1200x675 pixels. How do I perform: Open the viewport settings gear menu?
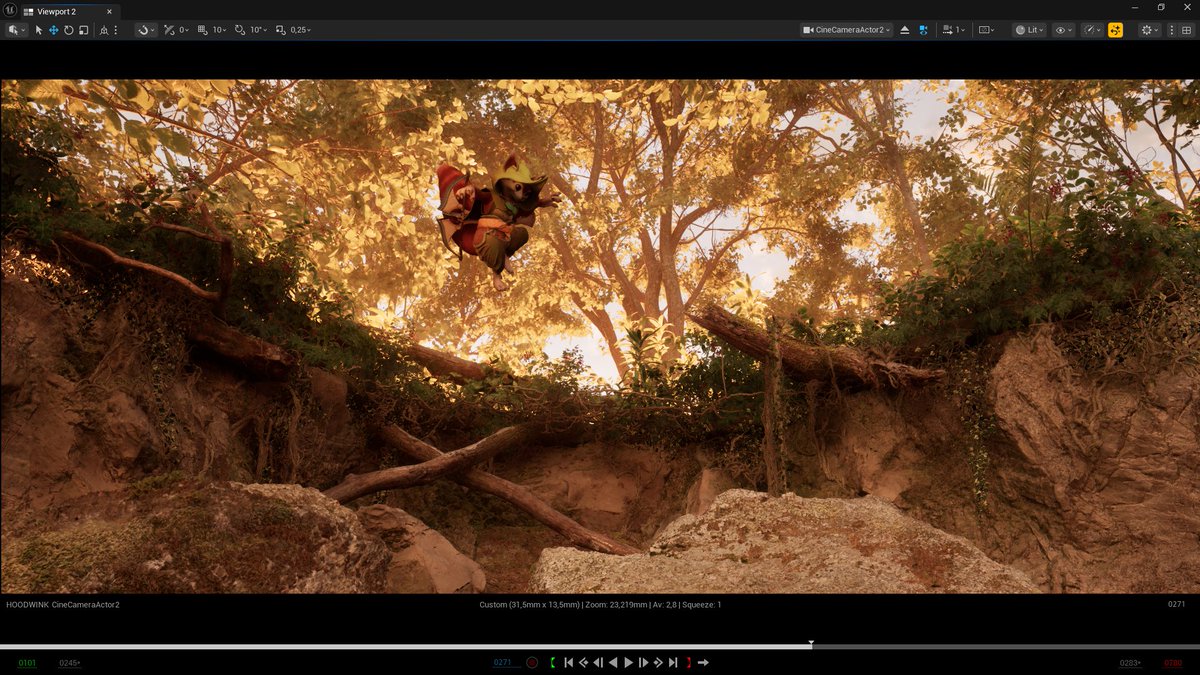[1149, 30]
